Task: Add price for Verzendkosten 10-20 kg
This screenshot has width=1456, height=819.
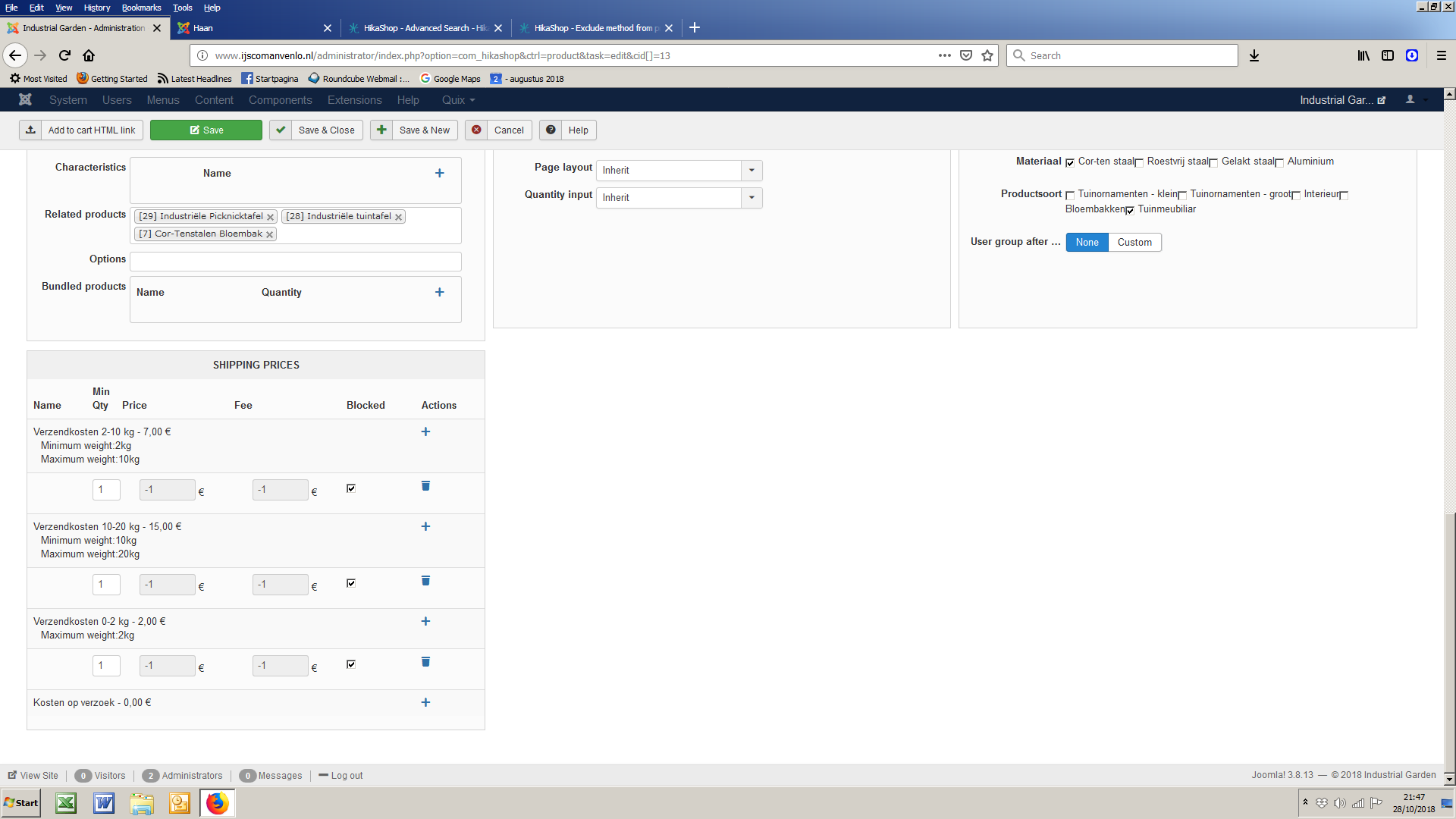Action: 425,527
